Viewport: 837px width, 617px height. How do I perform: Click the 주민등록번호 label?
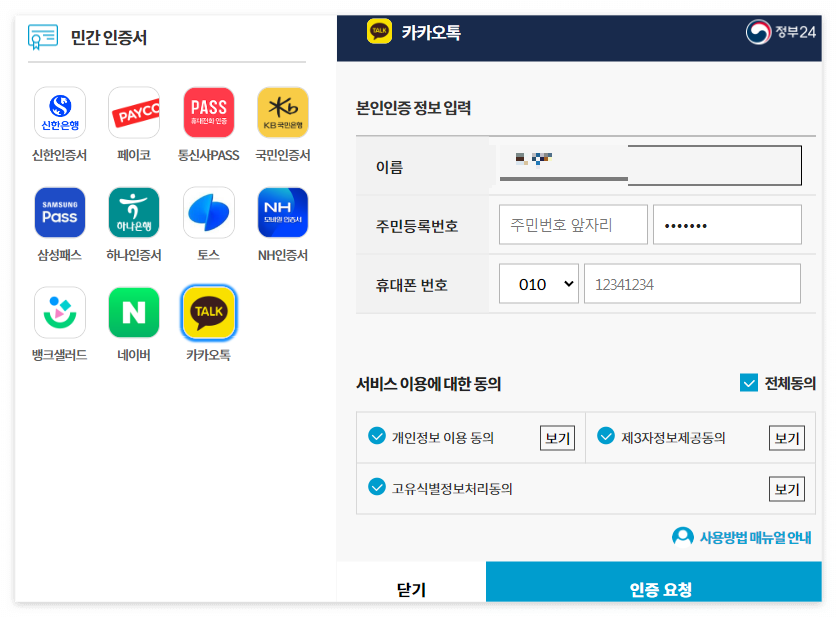417,226
